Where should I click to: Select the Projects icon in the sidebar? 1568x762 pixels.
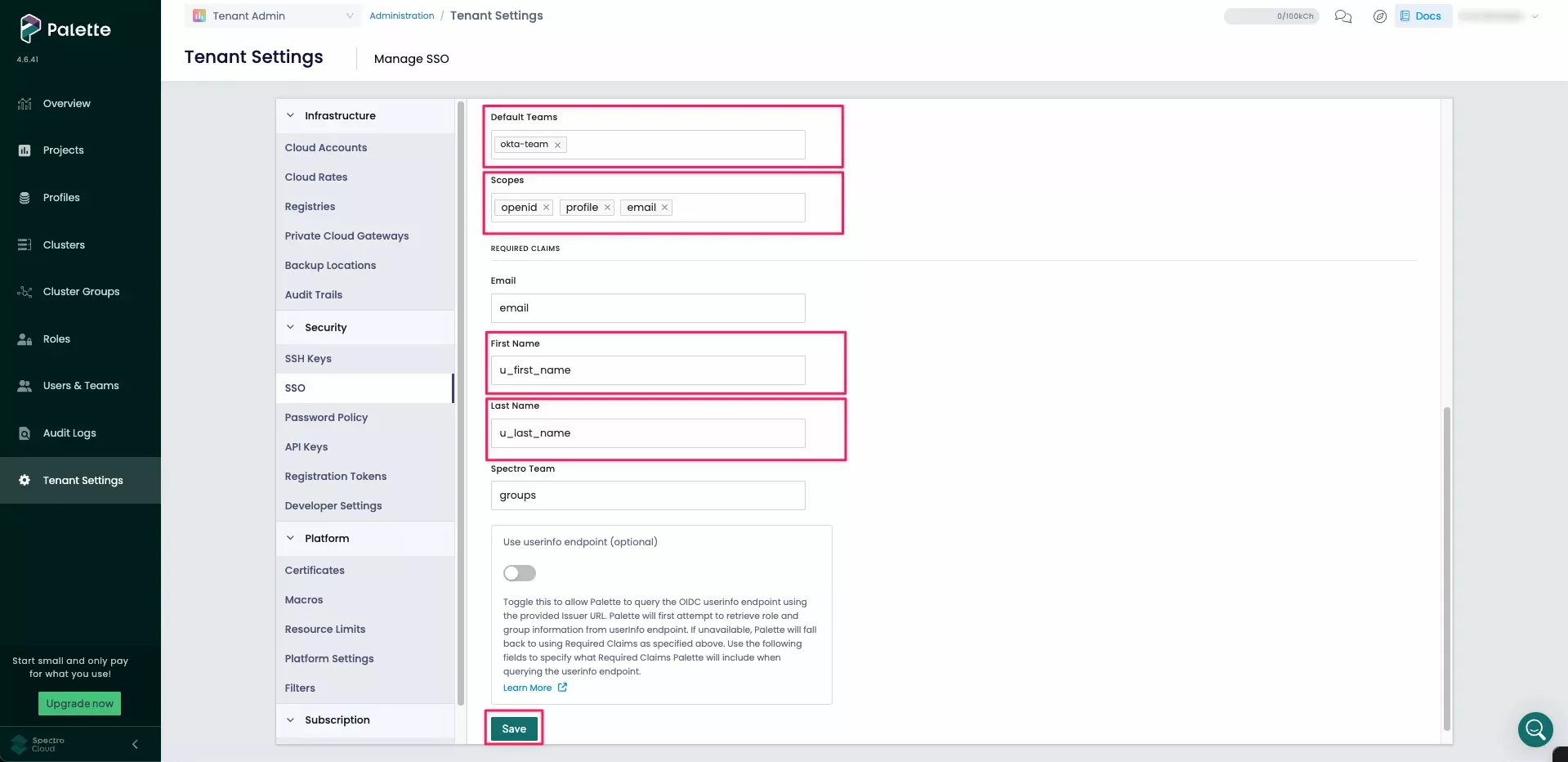pyautogui.click(x=25, y=150)
